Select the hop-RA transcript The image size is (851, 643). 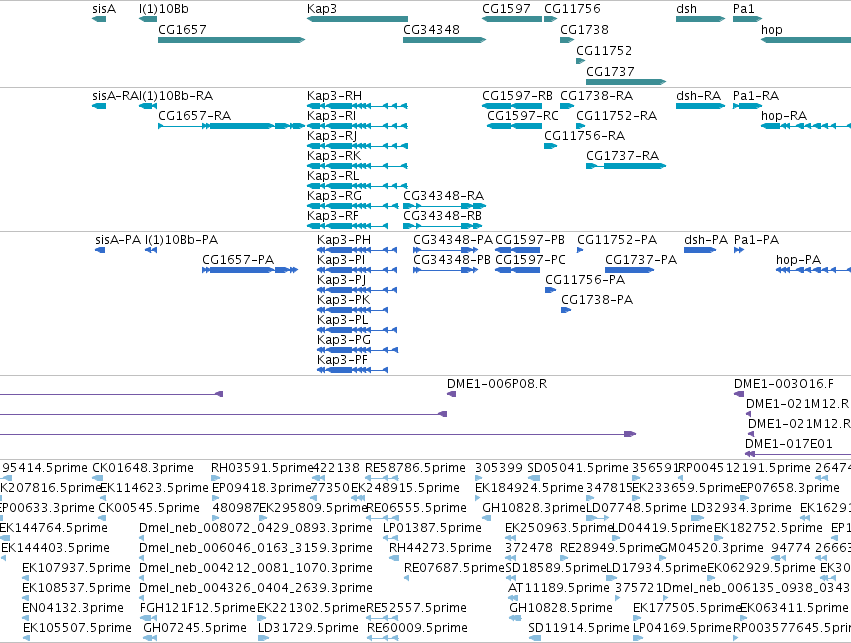pyautogui.click(x=806, y=126)
